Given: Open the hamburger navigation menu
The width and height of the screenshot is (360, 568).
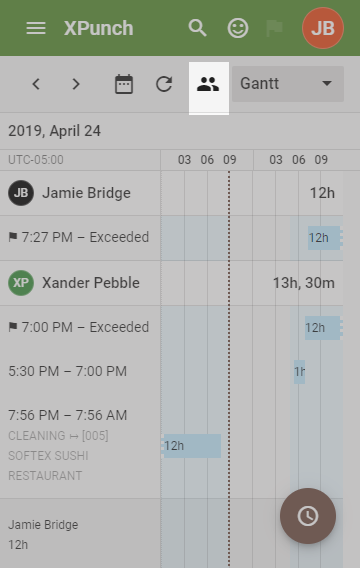Looking at the screenshot, I should 36,28.
